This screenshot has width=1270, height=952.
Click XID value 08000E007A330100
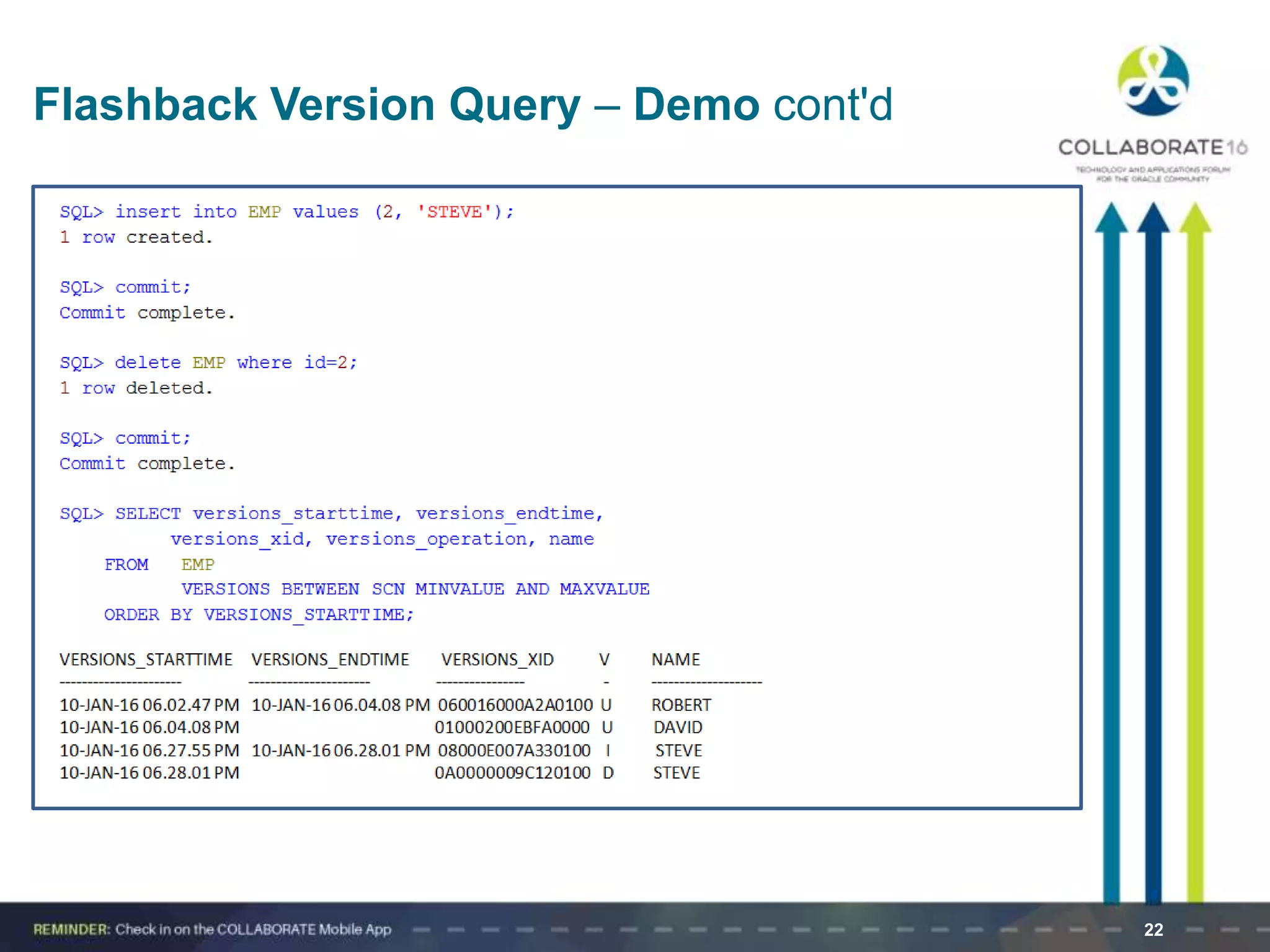(514, 751)
